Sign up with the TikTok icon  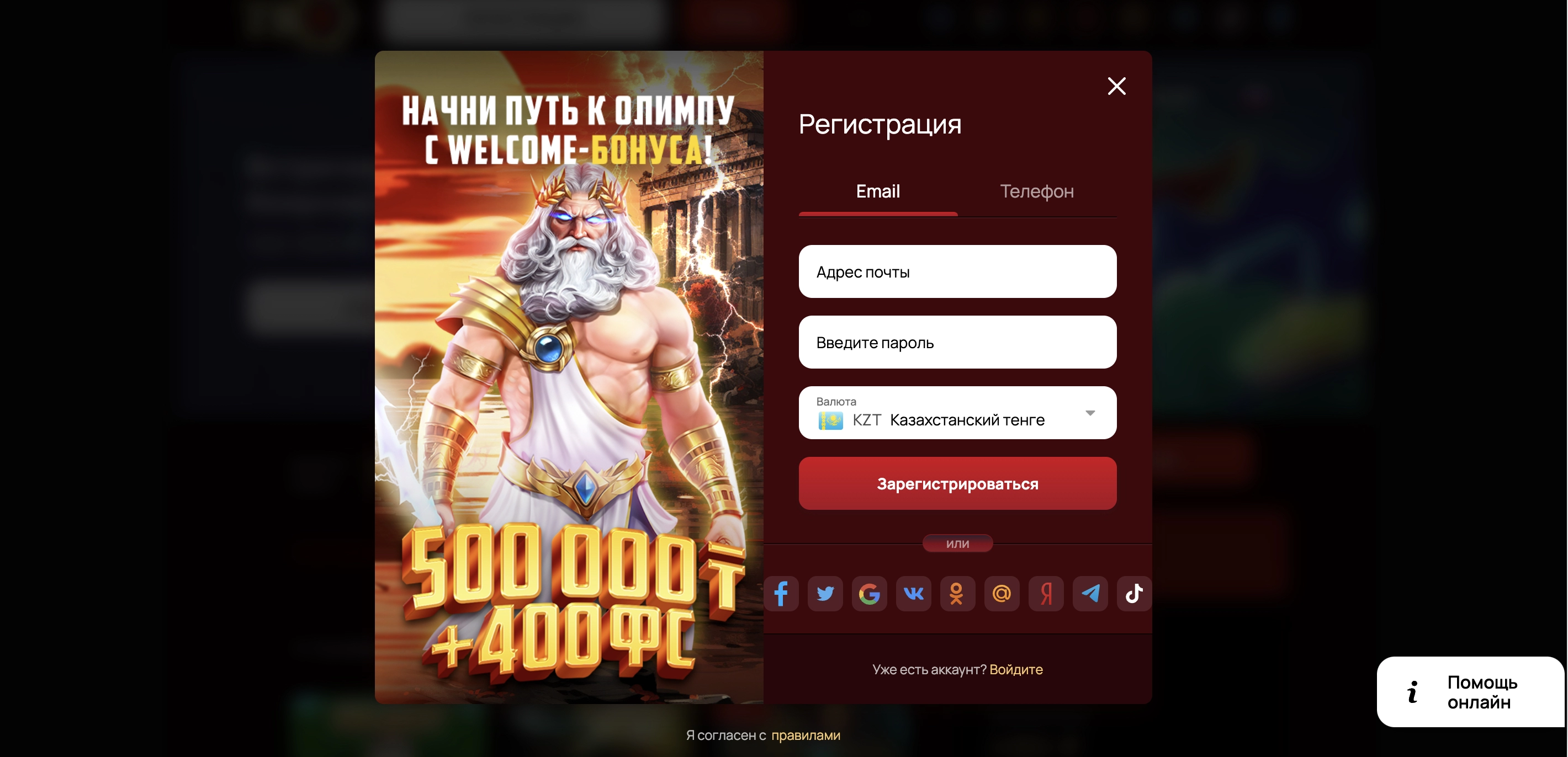tap(1134, 593)
